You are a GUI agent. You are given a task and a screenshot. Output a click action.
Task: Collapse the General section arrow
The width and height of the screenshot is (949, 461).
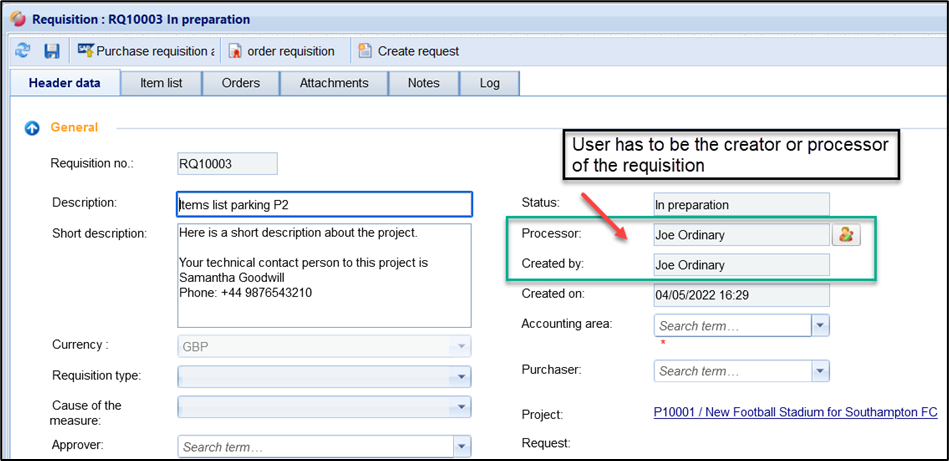pyautogui.click(x=32, y=128)
